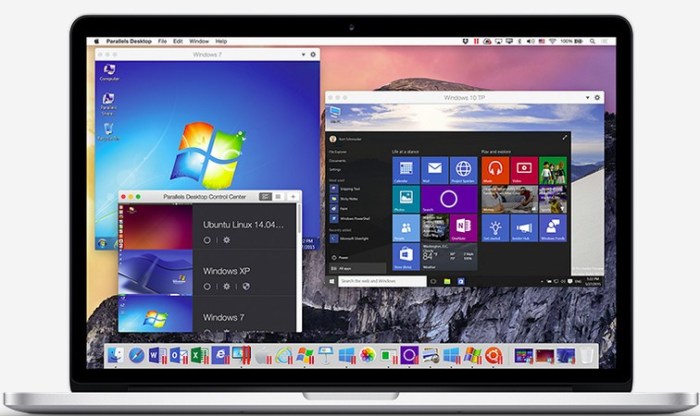Expand the Windows 10 Start menu to fullscreen

coord(565,136)
